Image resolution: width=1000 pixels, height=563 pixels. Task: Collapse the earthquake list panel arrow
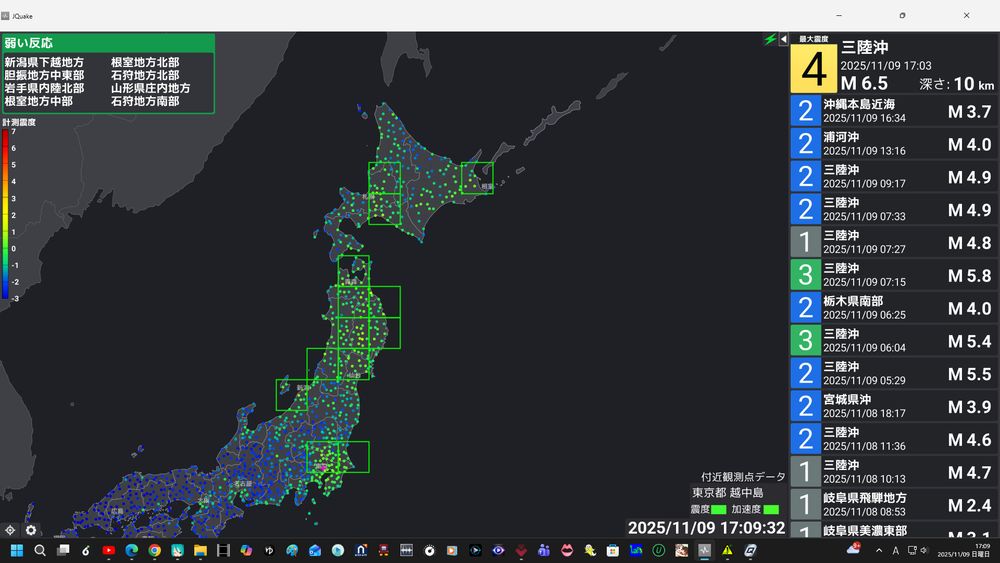[783, 40]
